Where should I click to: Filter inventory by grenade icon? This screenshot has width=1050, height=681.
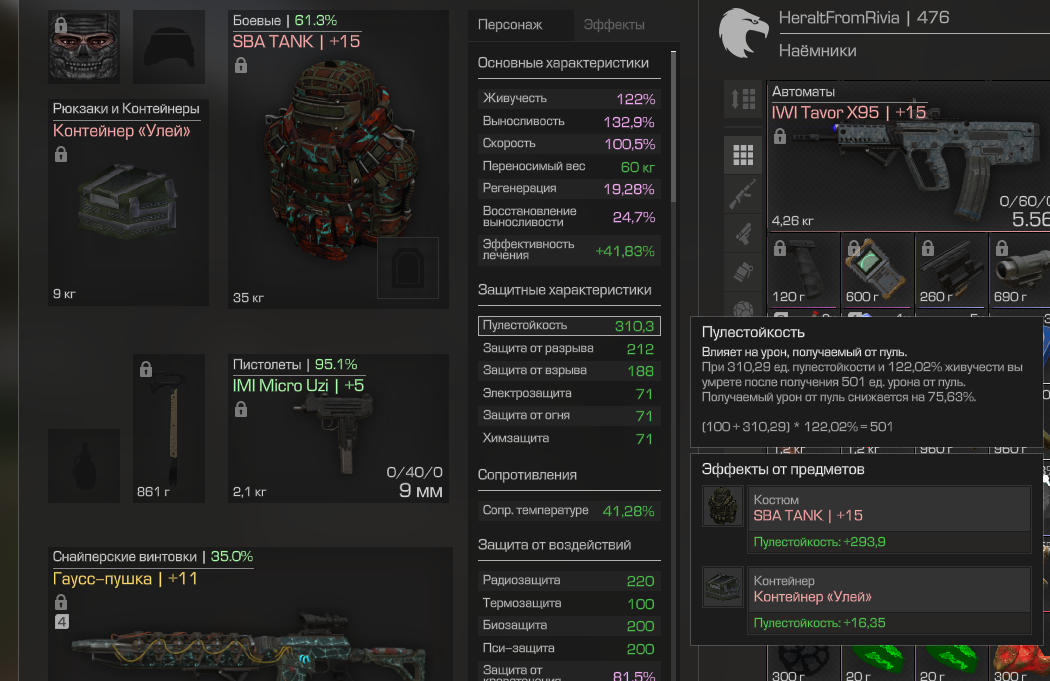pyautogui.click(x=743, y=272)
